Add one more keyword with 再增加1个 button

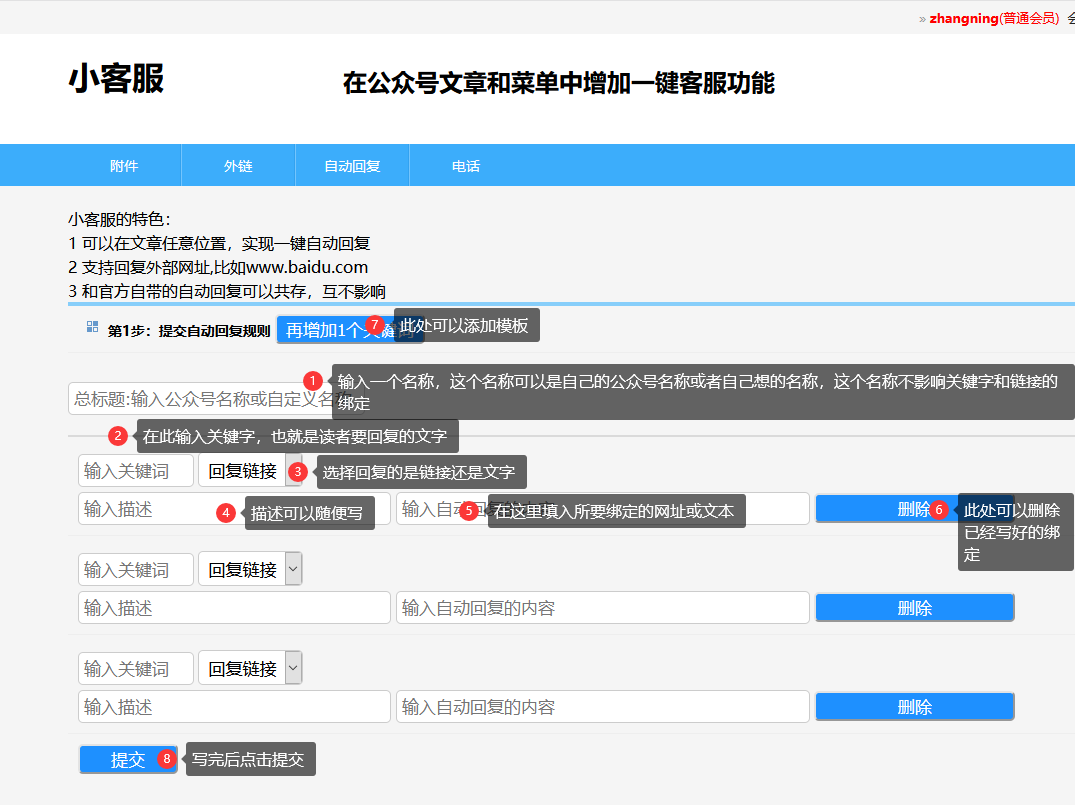[x=350, y=330]
